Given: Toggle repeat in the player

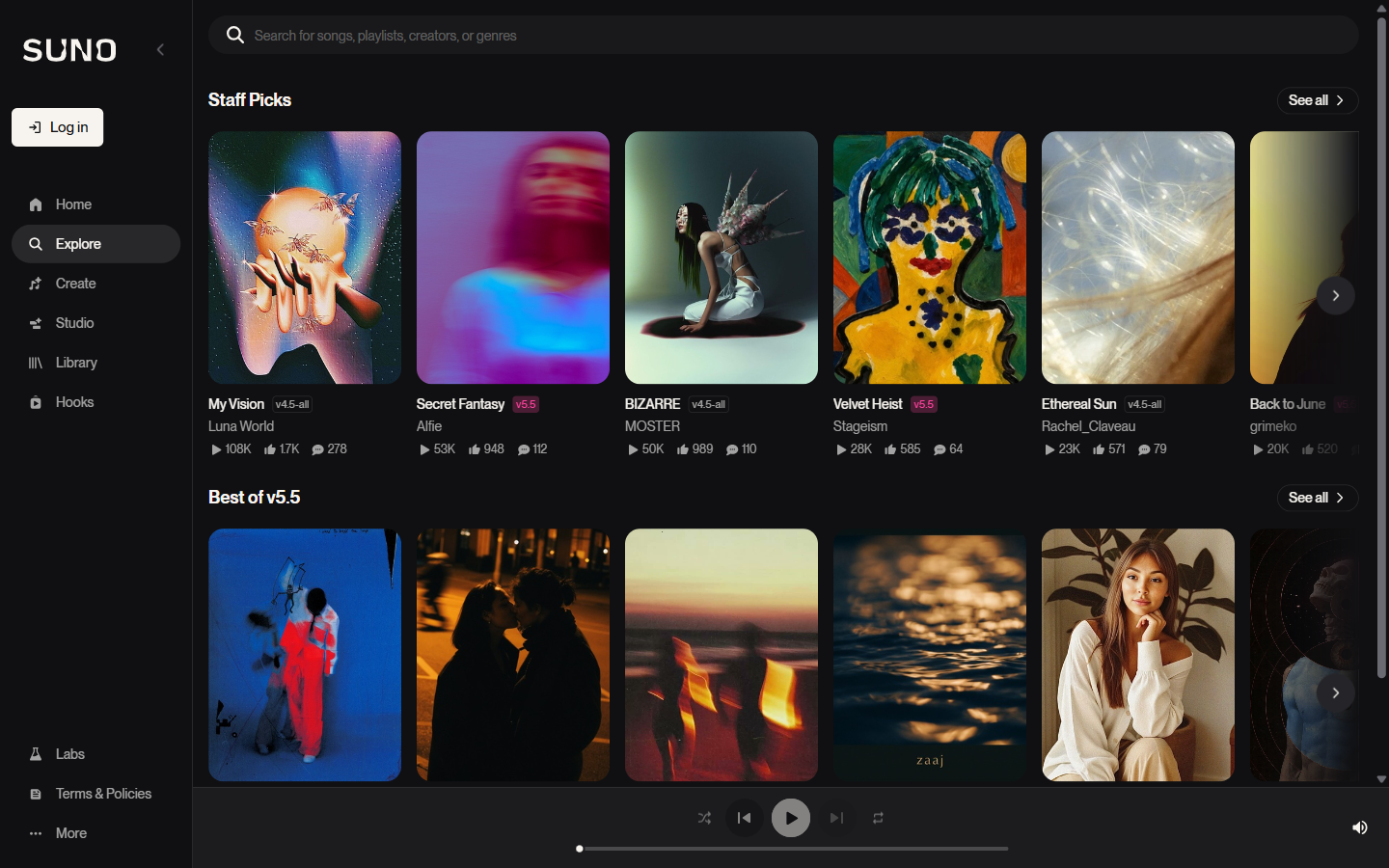Looking at the screenshot, I should click(x=878, y=818).
